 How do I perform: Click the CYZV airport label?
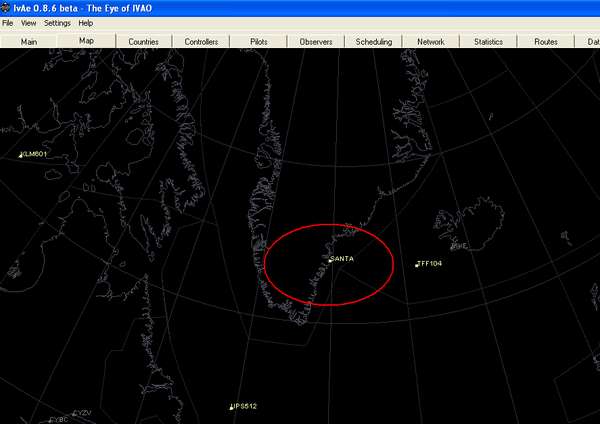coord(82,413)
